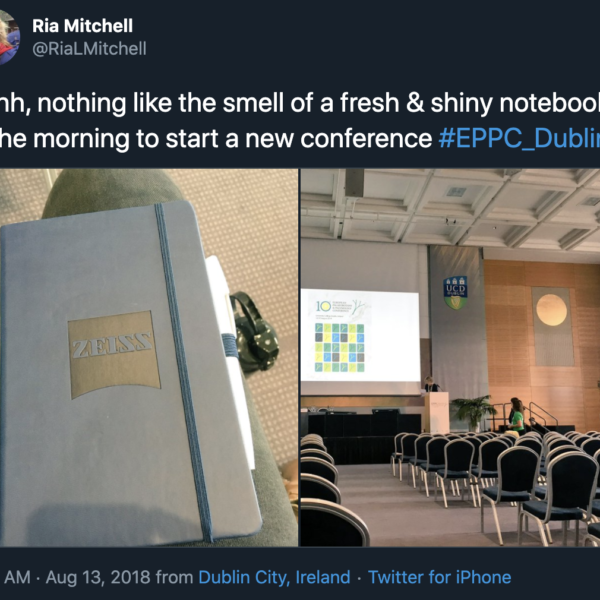
Task: Open the conference hall photo
Action: pyautogui.click(x=450, y=358)
